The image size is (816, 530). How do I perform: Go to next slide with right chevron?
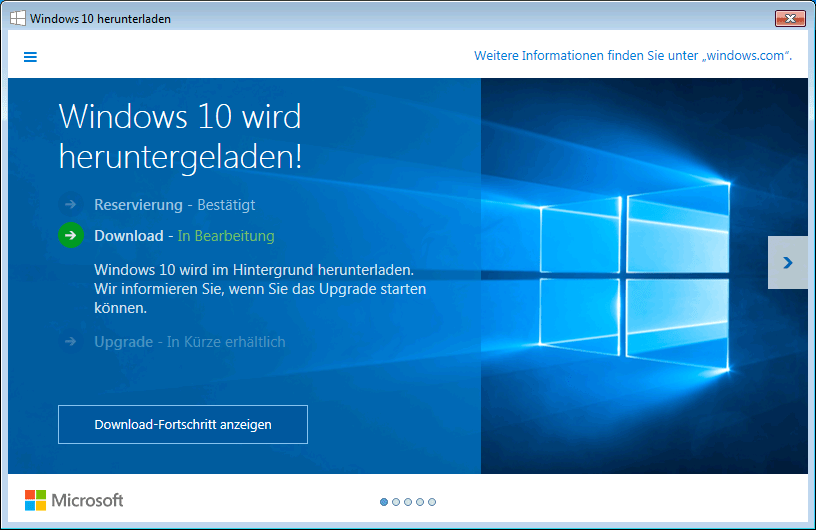[x=788, y=262]
